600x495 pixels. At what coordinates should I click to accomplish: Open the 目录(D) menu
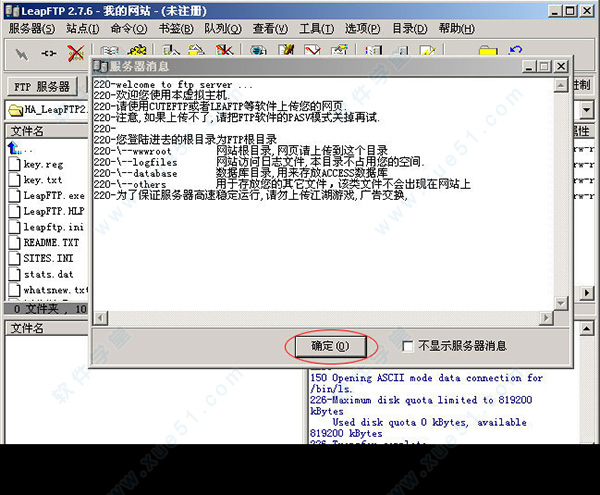[410, 29]
